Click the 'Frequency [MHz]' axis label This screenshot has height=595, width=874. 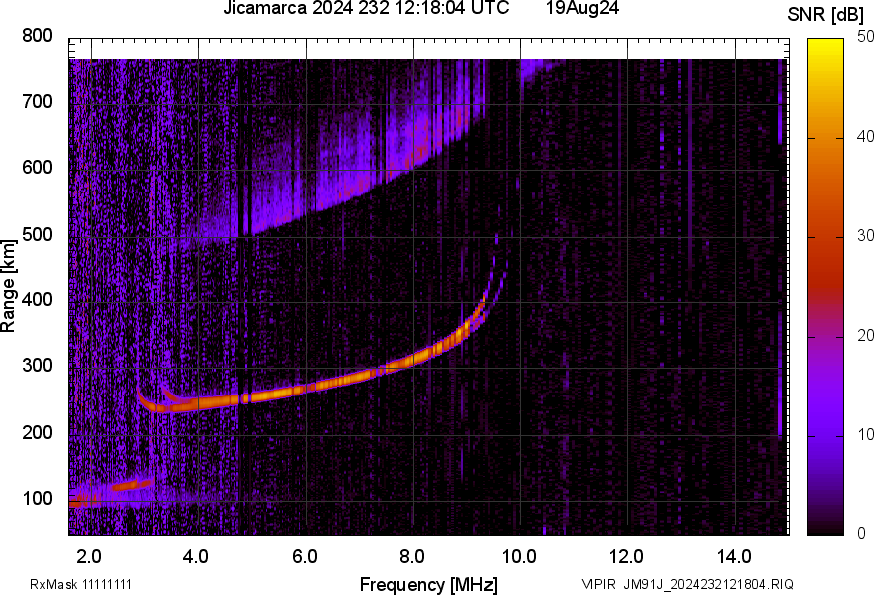(x=429, y=585)
